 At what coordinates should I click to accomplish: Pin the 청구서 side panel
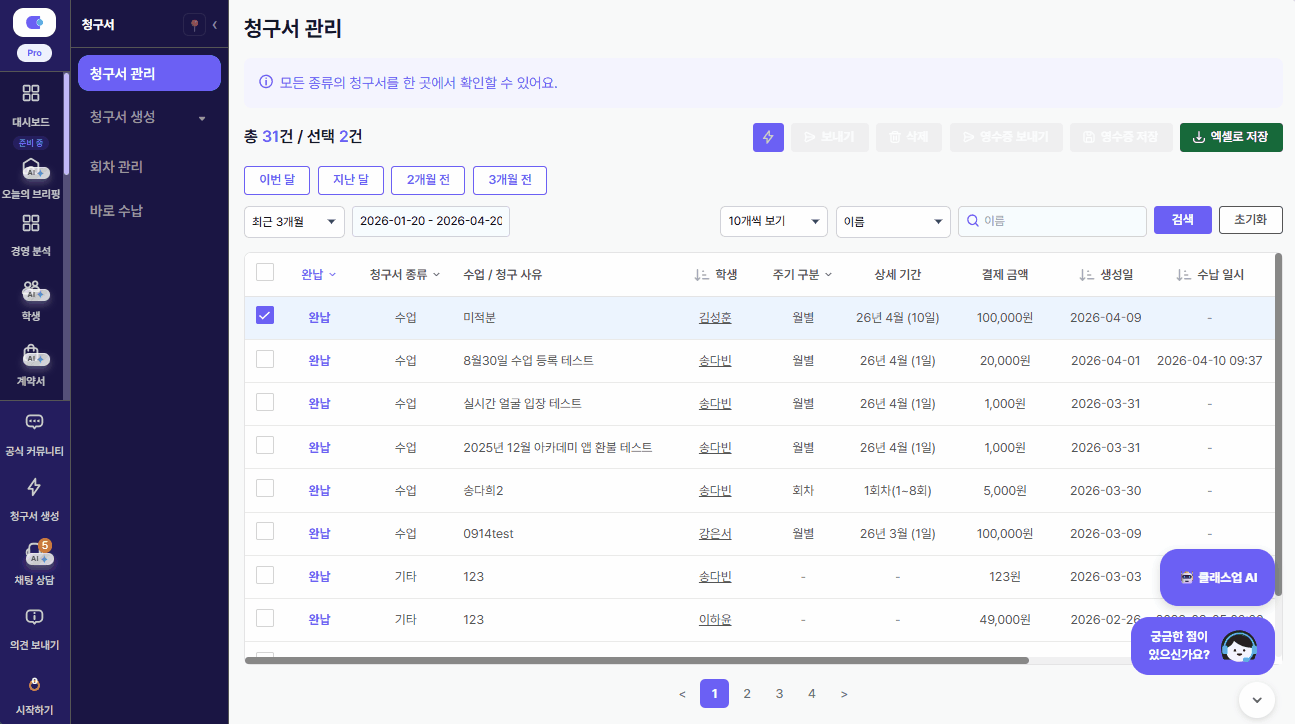click(x=194, y=26)
